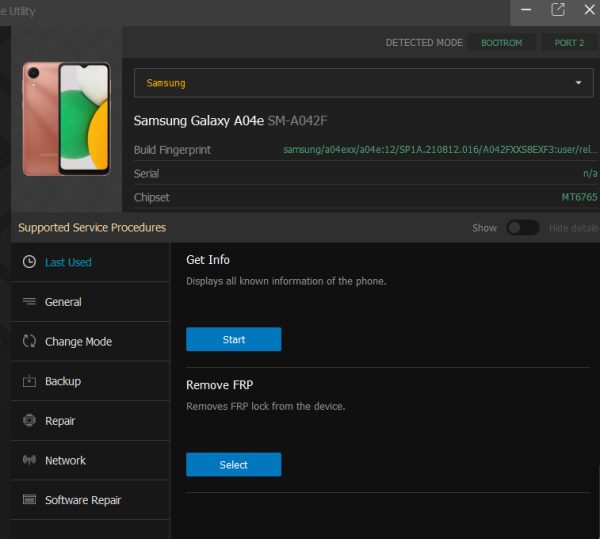Click the MT6765 chipset value
Screen dimensions: 600x539
click(x=579, y=197)
